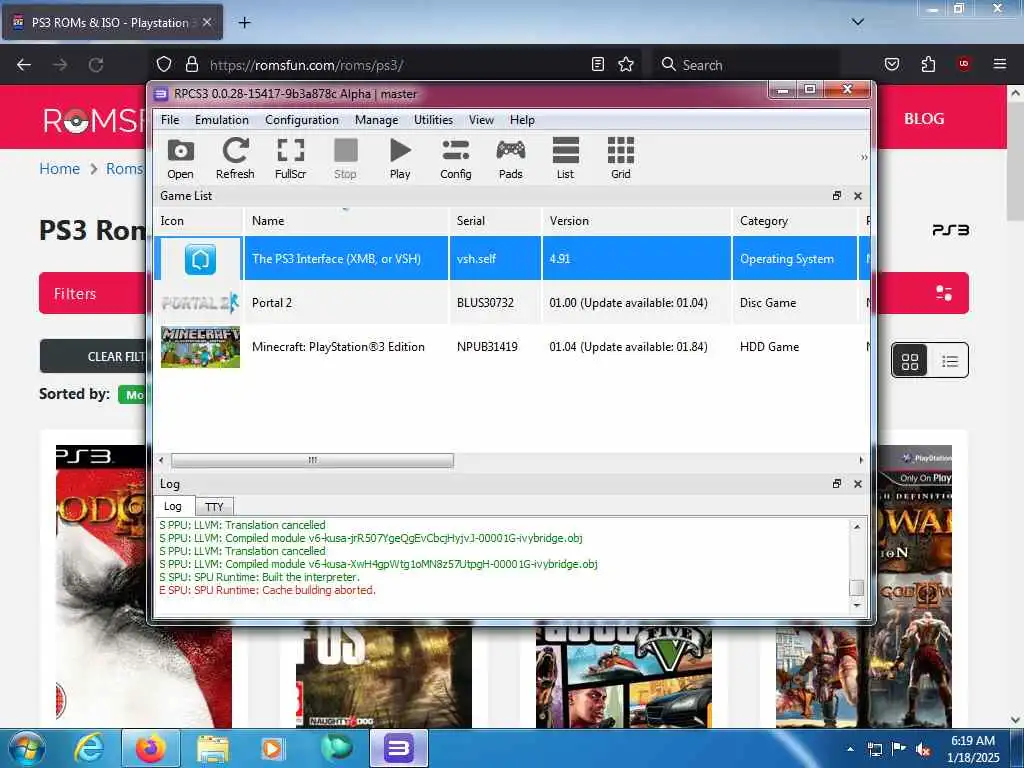Click the Stop emulation icon
Screen dimensions: 1024x768
[x=345, y=158]
